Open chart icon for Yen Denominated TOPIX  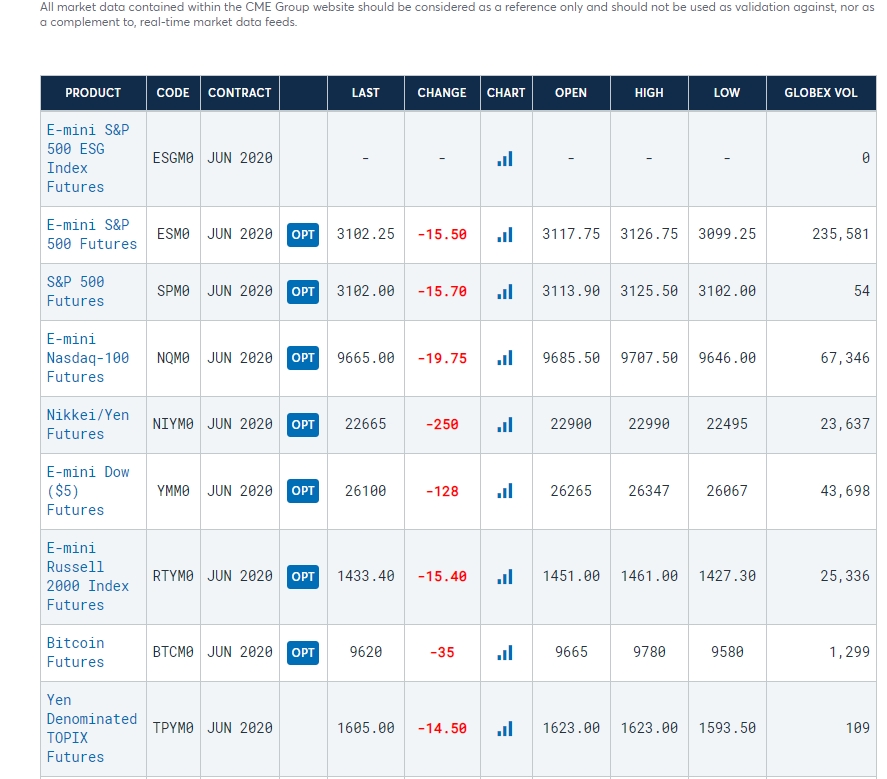tap(505, 728)
